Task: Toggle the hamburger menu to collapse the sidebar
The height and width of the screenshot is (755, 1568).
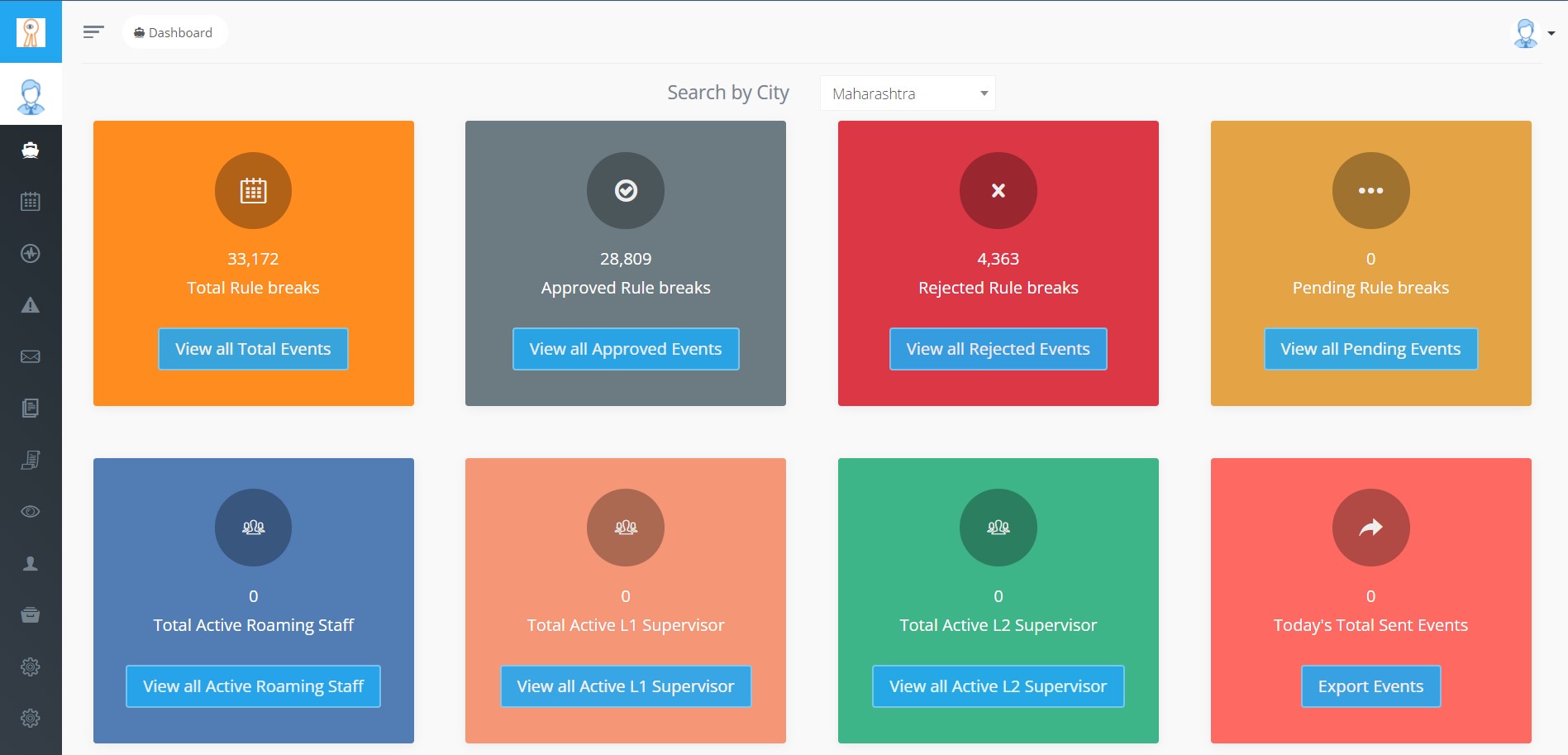Action: point(93,32)
